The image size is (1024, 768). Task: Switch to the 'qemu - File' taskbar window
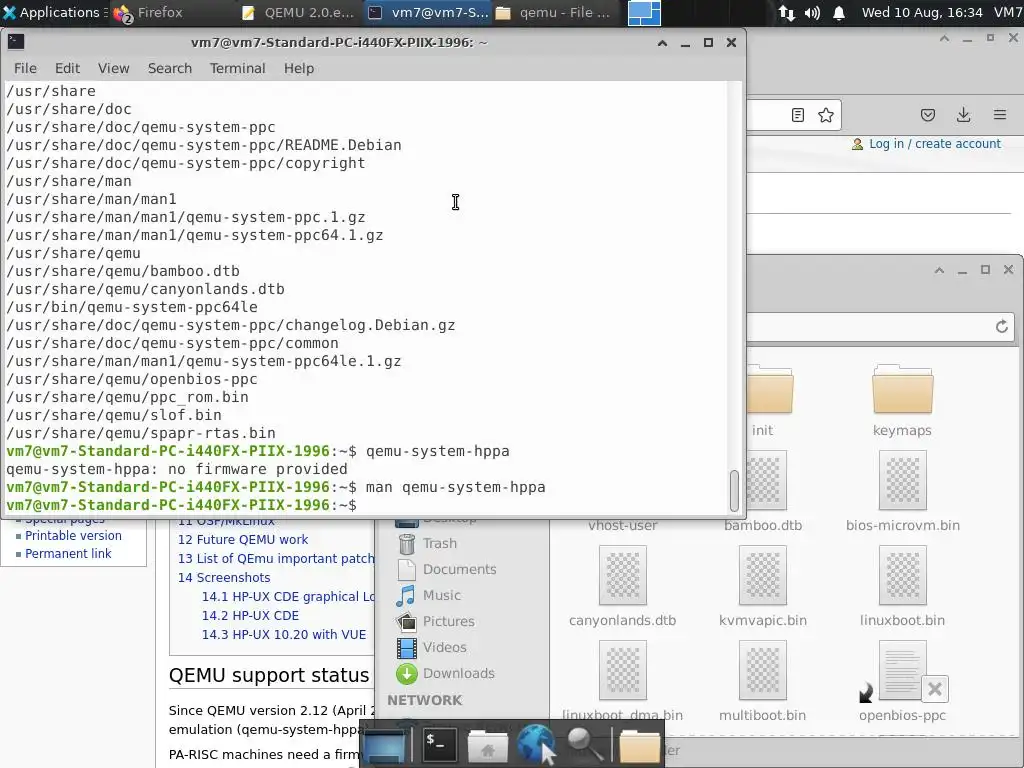(x=554, y=12)
